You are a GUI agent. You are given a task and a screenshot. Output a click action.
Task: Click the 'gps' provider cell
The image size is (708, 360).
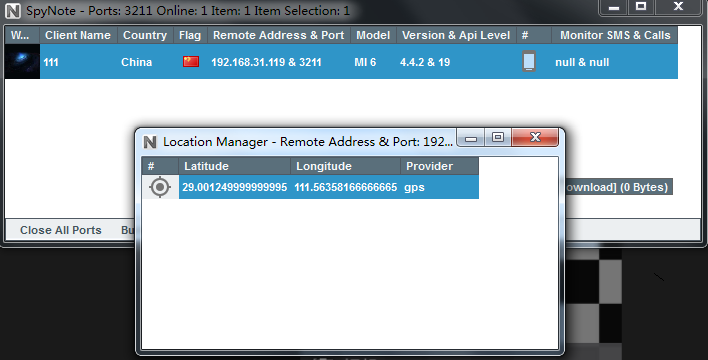pos(414,187)
